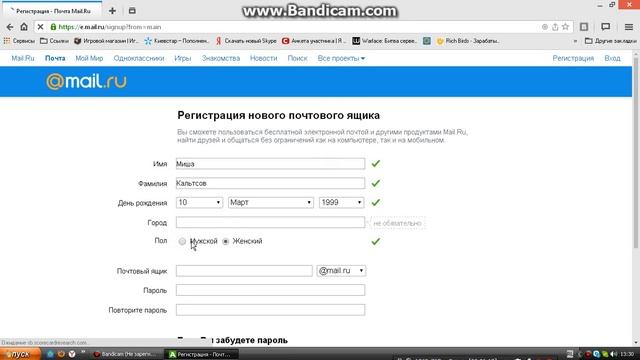Click the green padlock security icon
640x360 pixels.
tap(53, 27)
